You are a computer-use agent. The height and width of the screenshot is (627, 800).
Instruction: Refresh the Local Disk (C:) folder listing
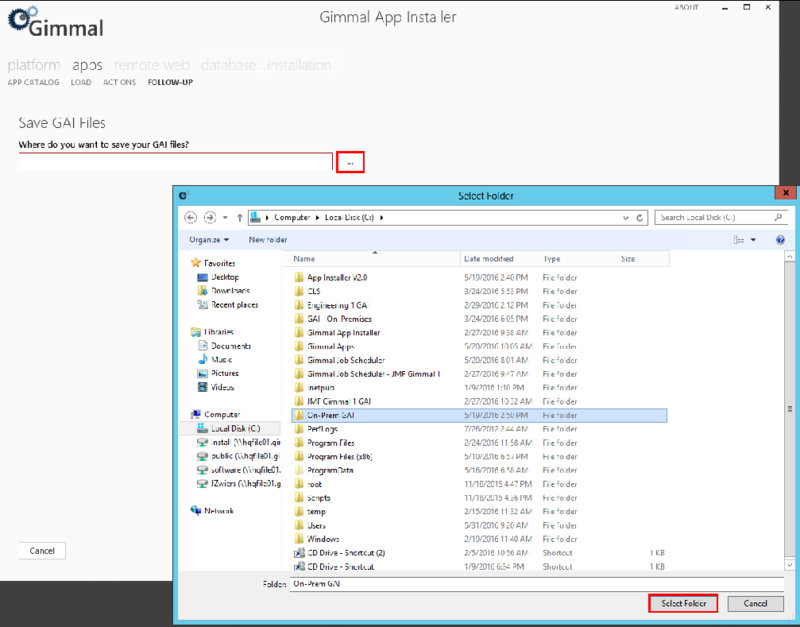point(640,217)
